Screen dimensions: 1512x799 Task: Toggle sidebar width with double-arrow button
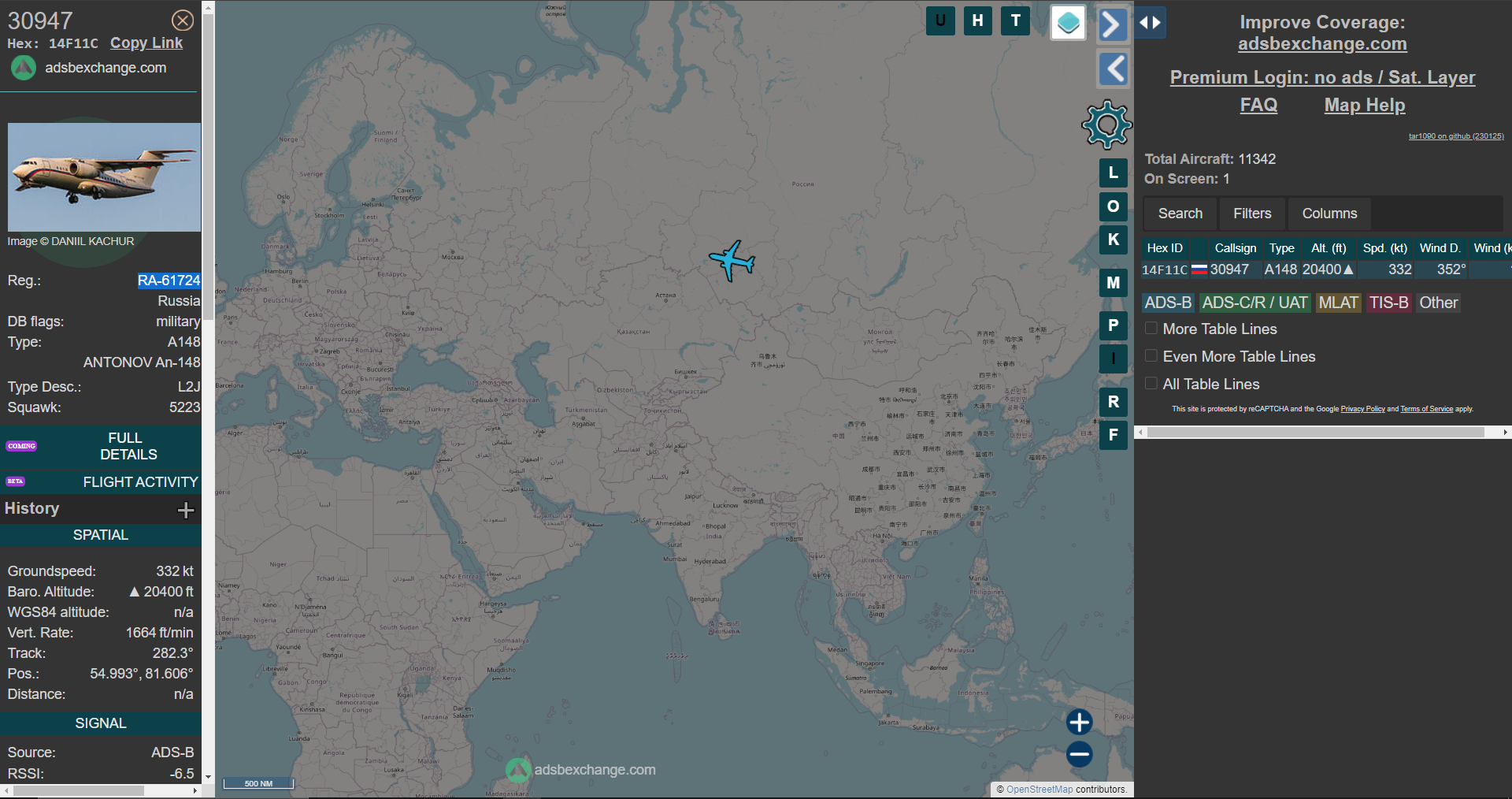pos(1150,23)
